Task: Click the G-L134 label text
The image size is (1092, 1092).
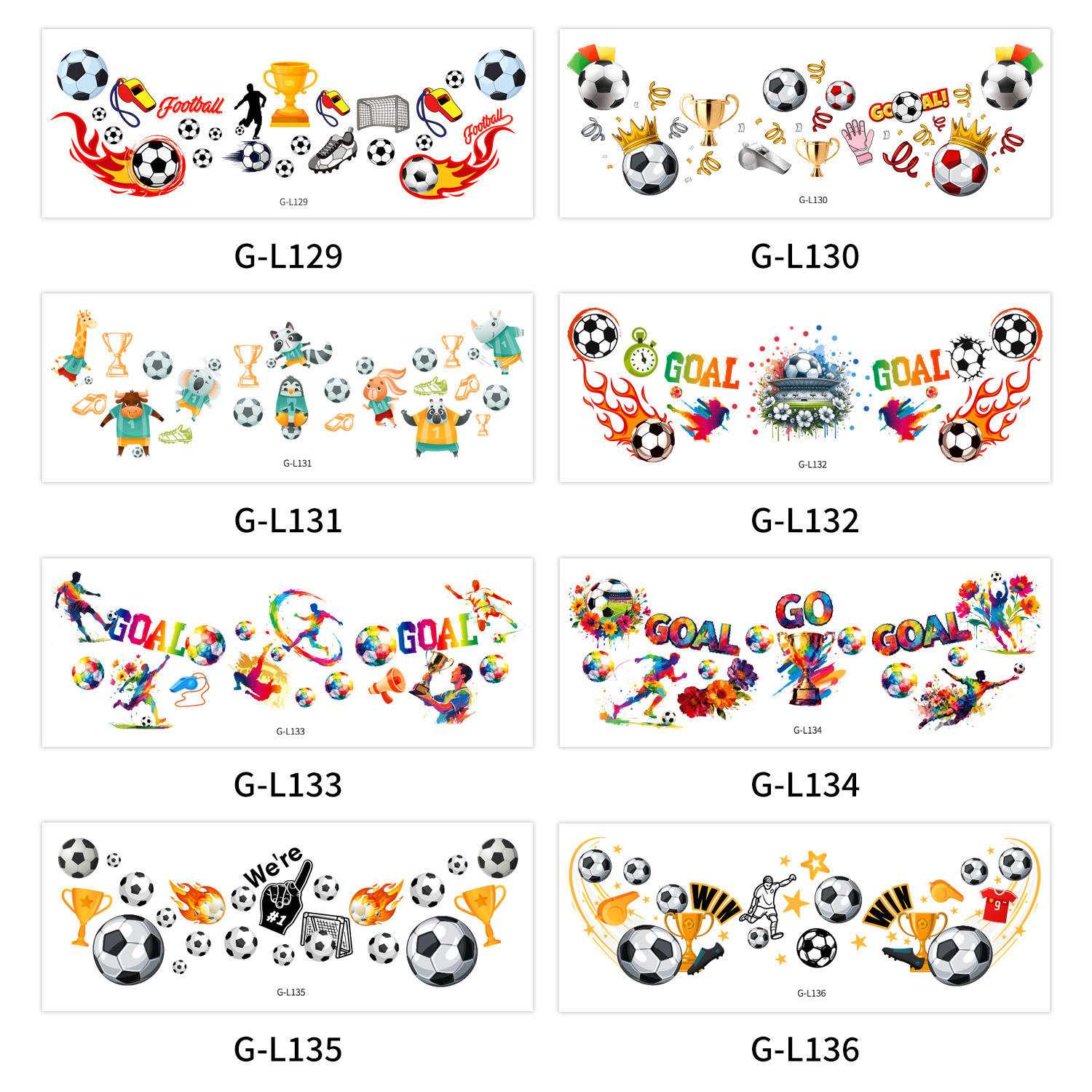Action: tap(805, 785)
